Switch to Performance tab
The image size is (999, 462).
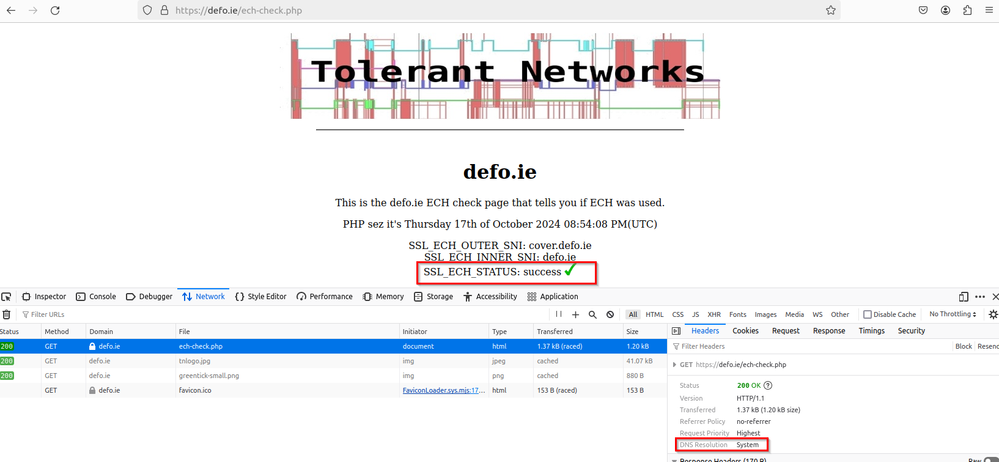(x=324, y=297)
